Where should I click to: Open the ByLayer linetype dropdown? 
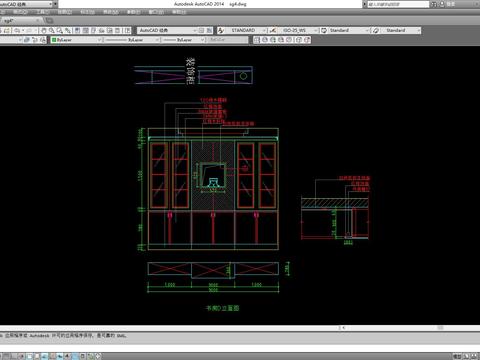pos(132,40)
